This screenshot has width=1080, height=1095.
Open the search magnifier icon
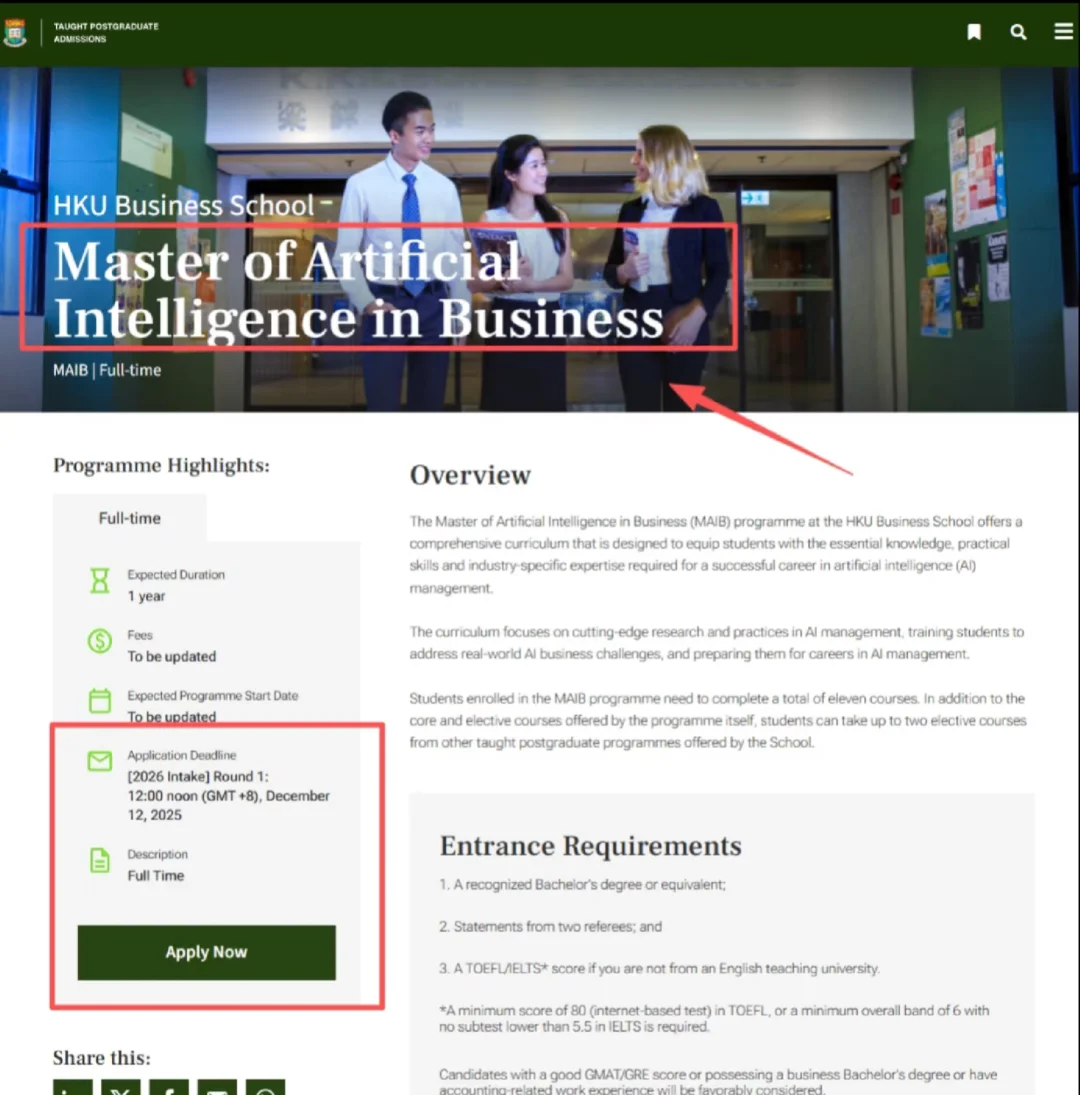click(1018, 31)
